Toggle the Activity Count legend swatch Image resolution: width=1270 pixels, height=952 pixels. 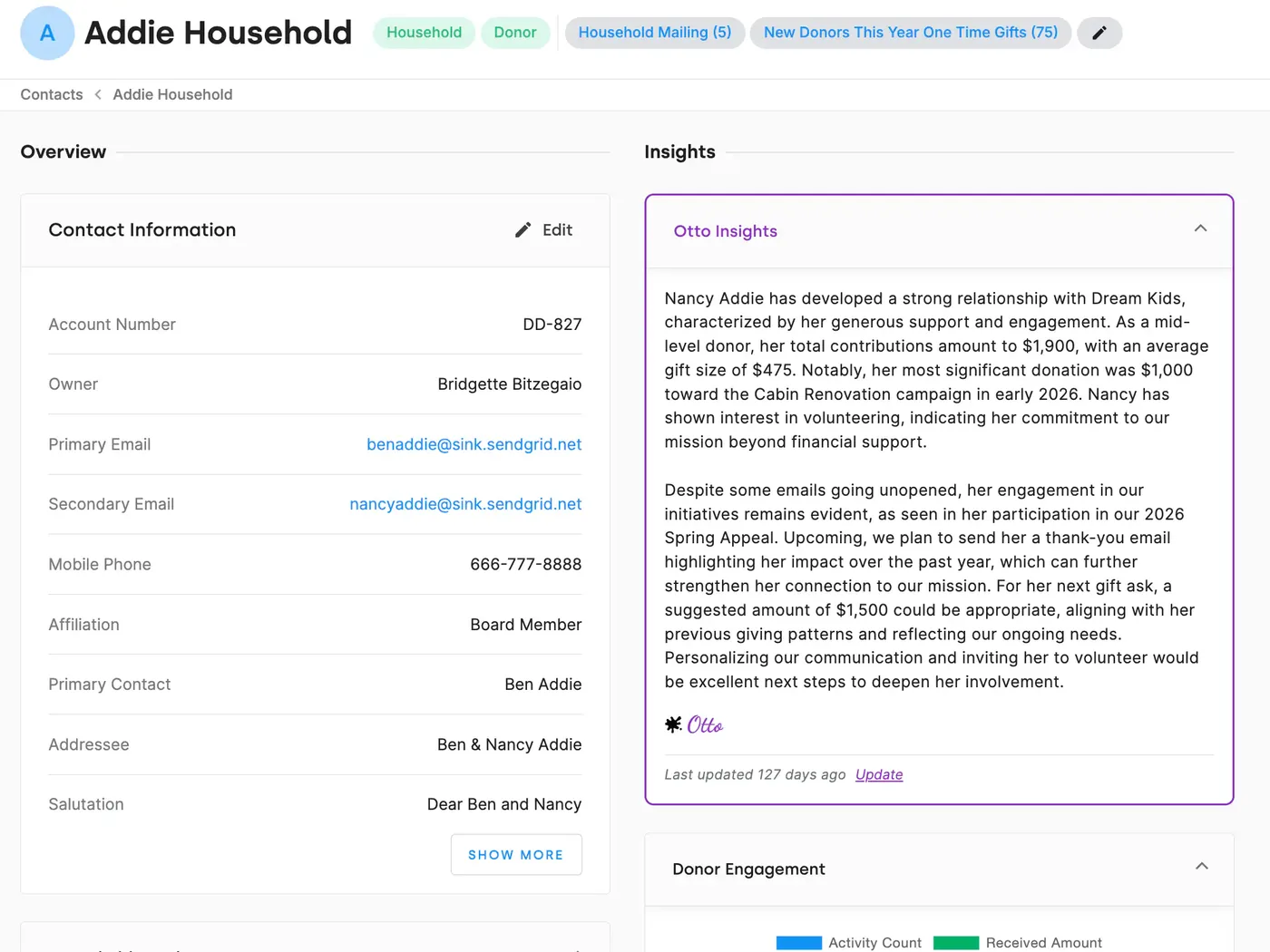point(799,943)
